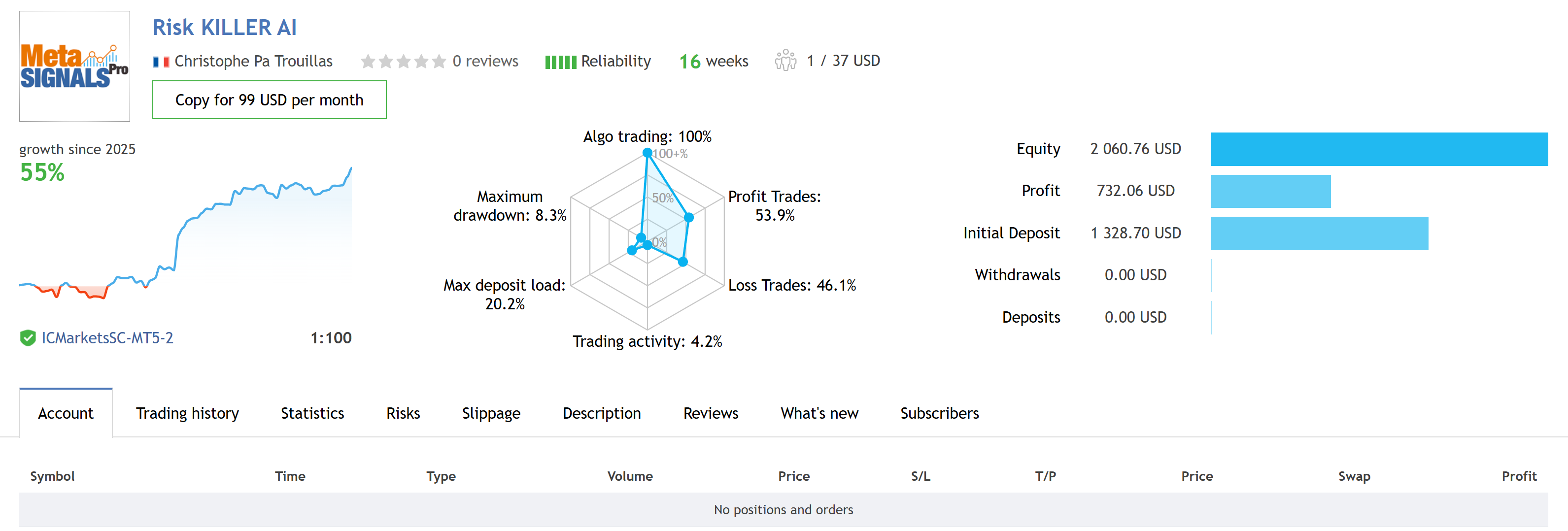Open the Subscribers tab

pyautogui.click(x=939, y=413)
